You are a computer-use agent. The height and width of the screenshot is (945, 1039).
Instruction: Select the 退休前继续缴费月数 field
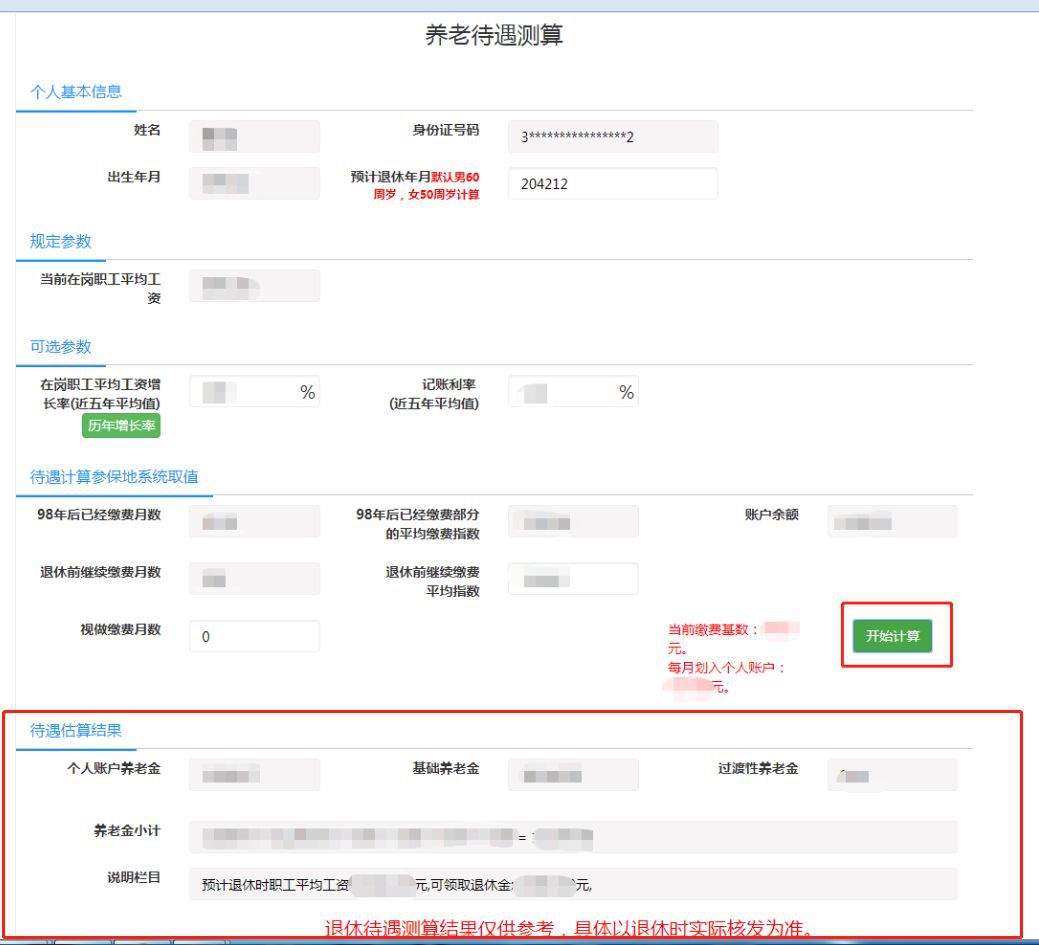pyautogui.click(x=253, y=578)
